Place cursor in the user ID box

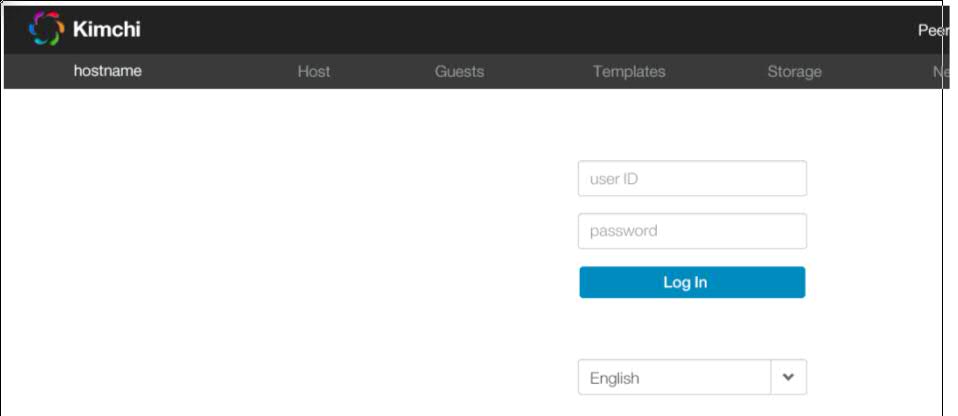click(x=692, y=179)
